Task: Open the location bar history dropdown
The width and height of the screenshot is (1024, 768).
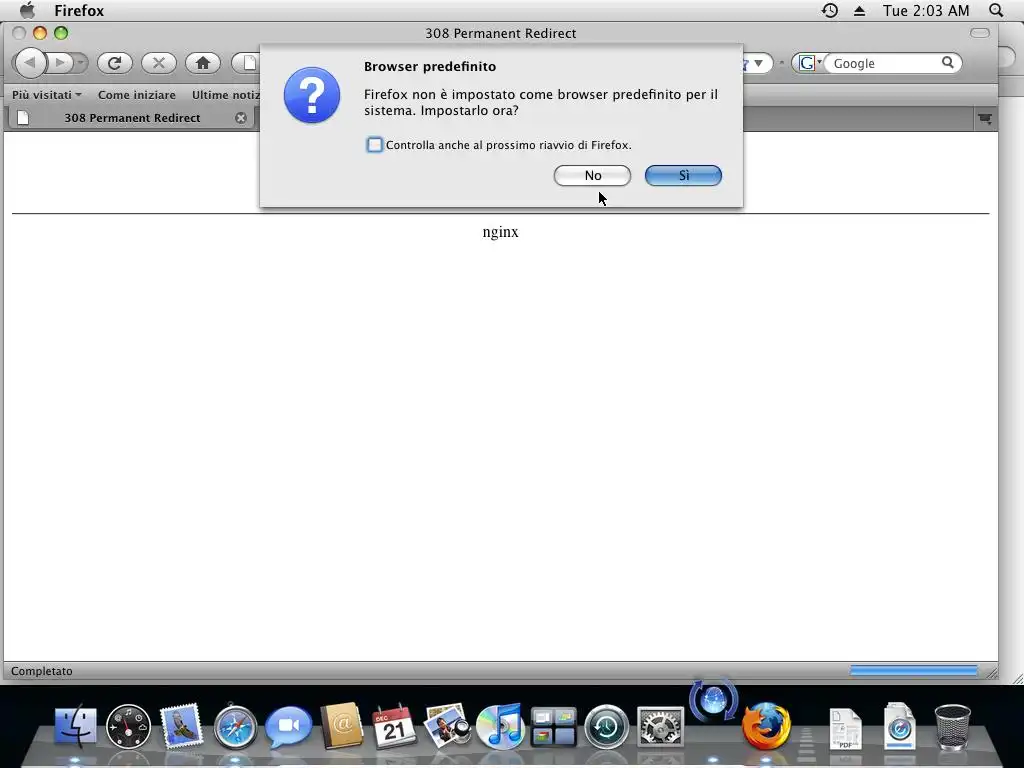Action: 758,63
